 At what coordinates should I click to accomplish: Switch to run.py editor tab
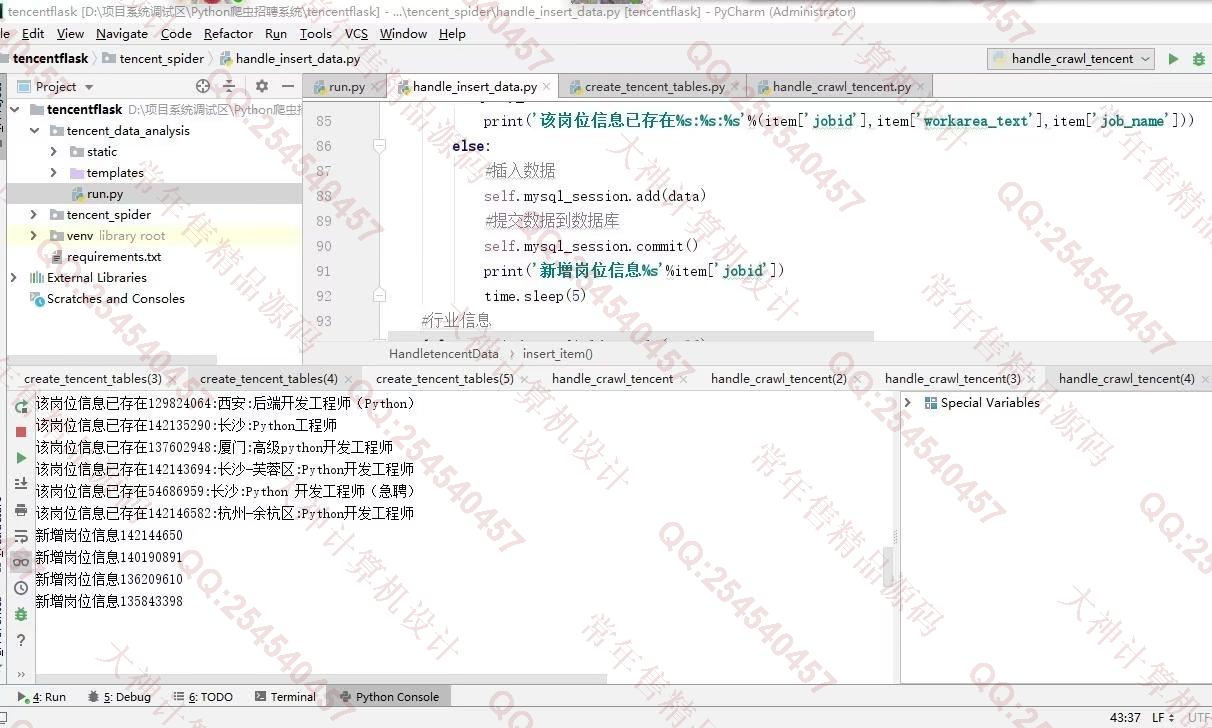point(346,87)
